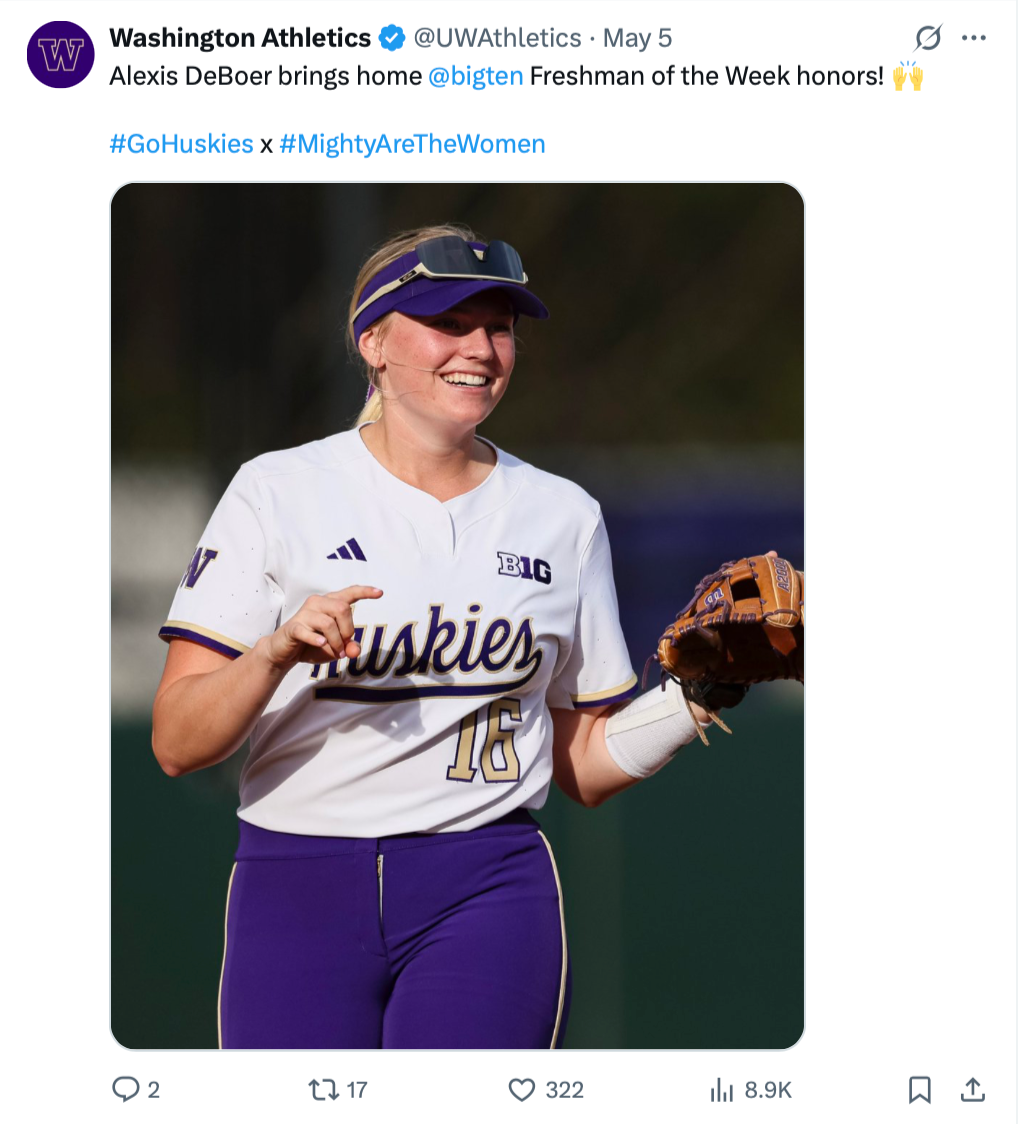This screenshot has height=1124, width=1018.
Task: Enlarge the softball player photo
Action: [457, 616]
